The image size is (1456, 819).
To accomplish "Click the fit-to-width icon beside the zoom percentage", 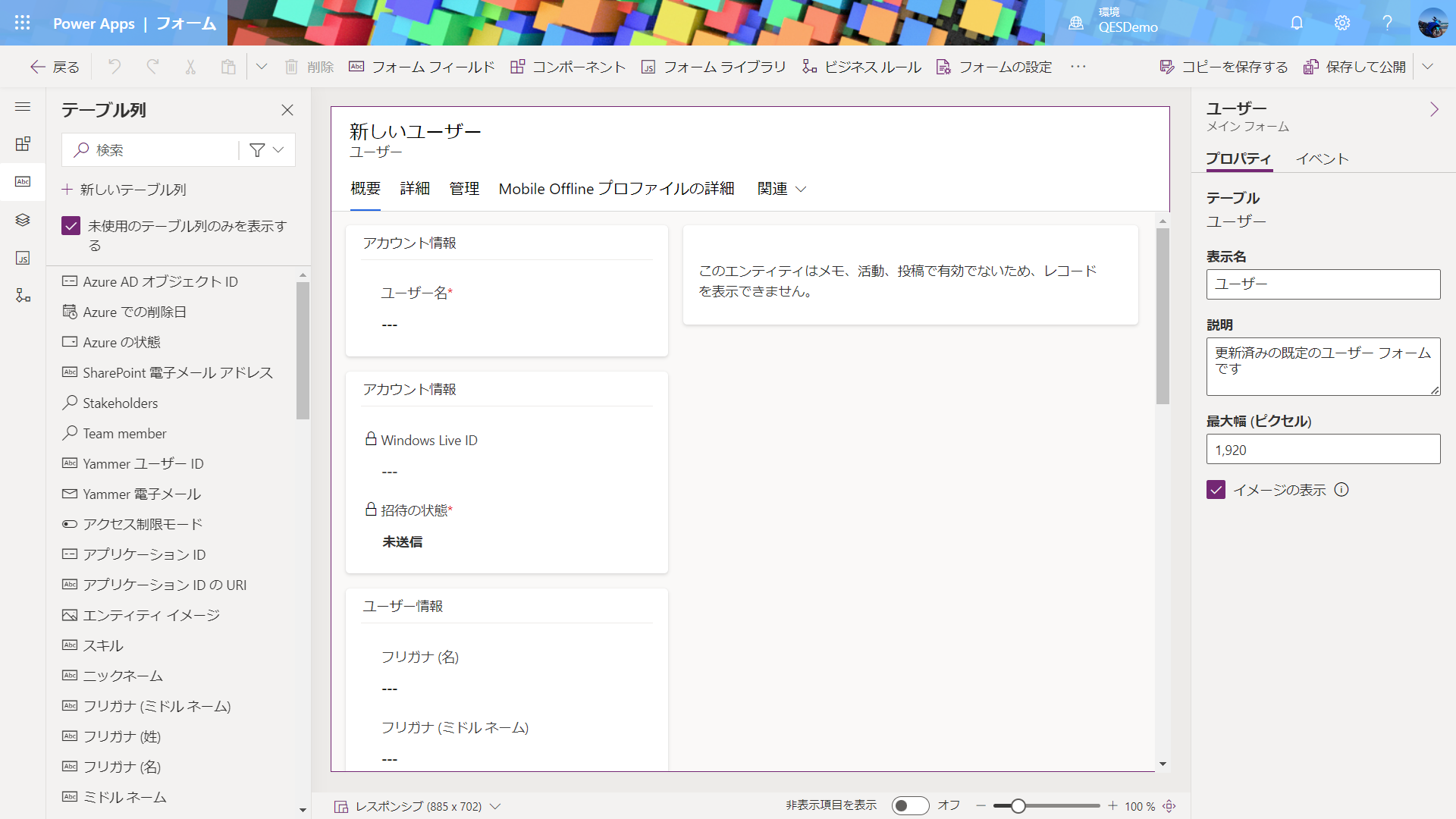I will [x=1169, y=806].
